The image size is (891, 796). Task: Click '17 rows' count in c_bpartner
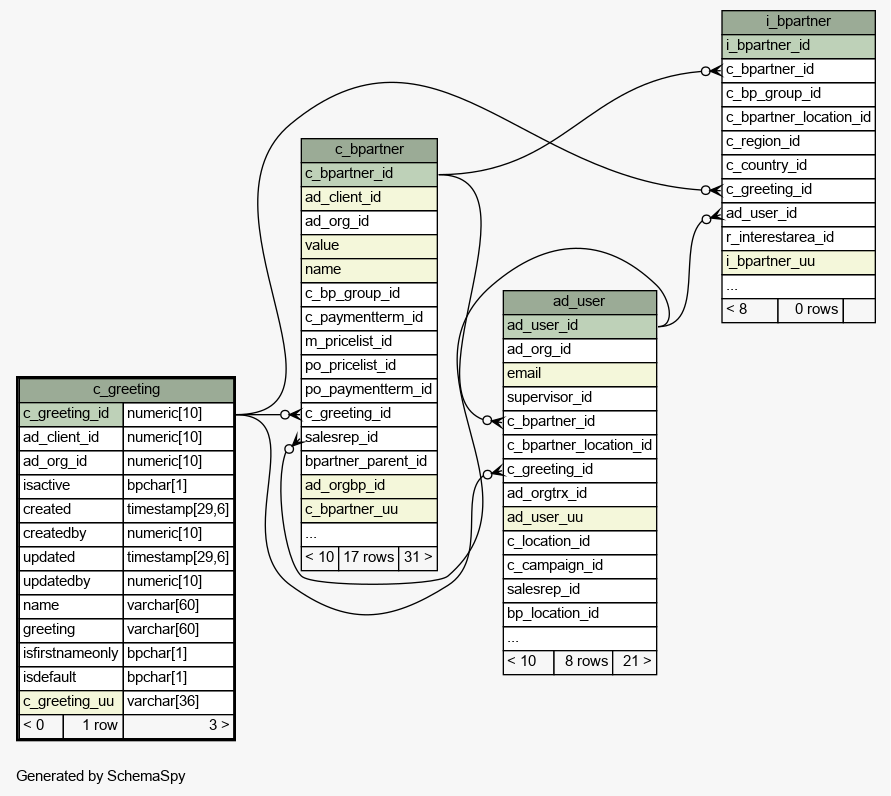tap(369, 558)
